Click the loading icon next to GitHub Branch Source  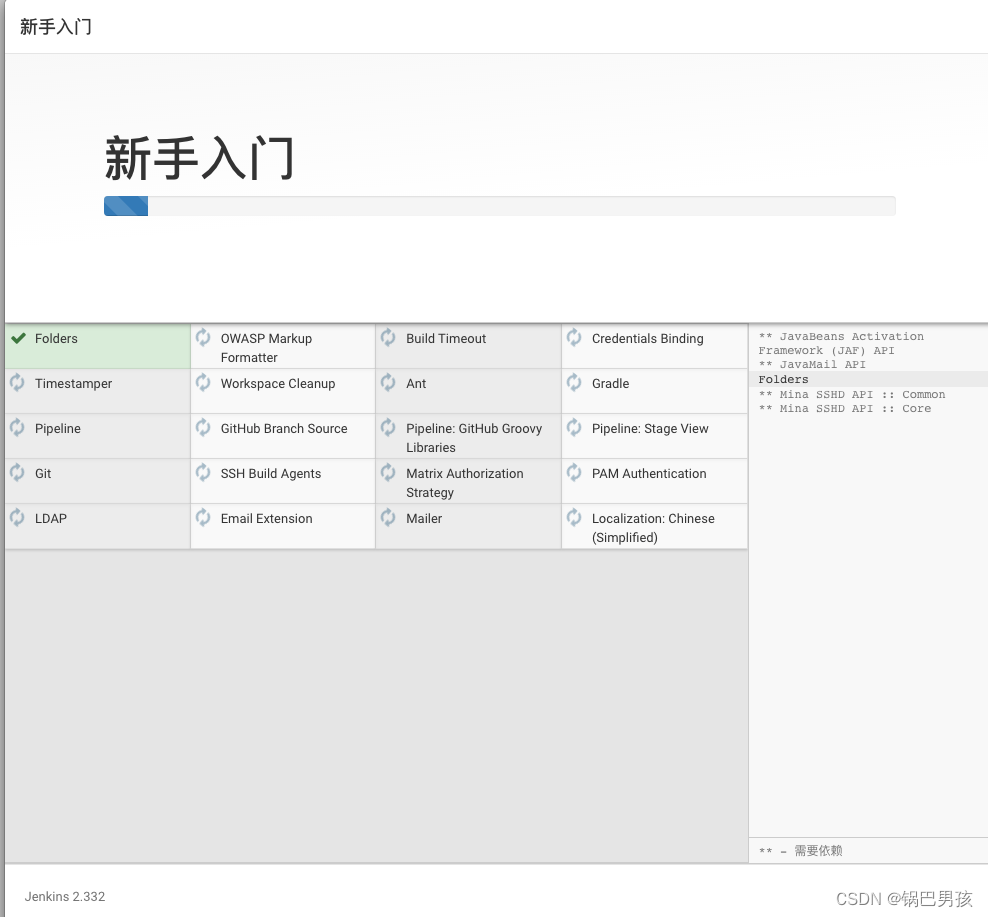coord(203,429)
